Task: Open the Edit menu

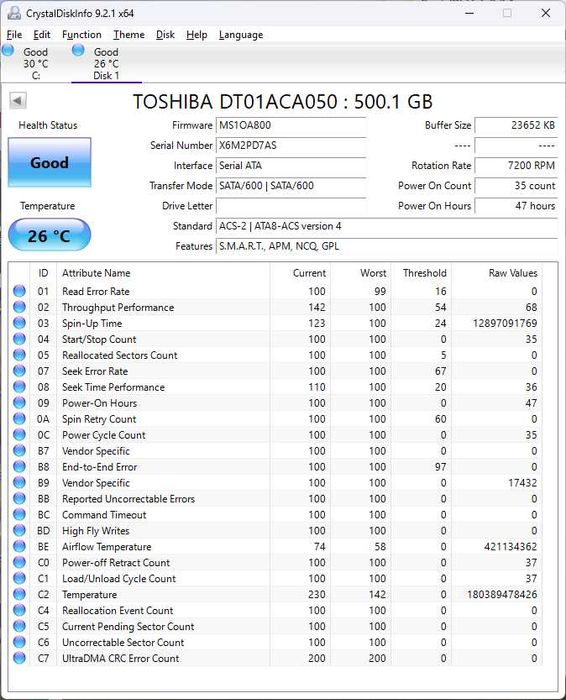Action: (42, 34)
